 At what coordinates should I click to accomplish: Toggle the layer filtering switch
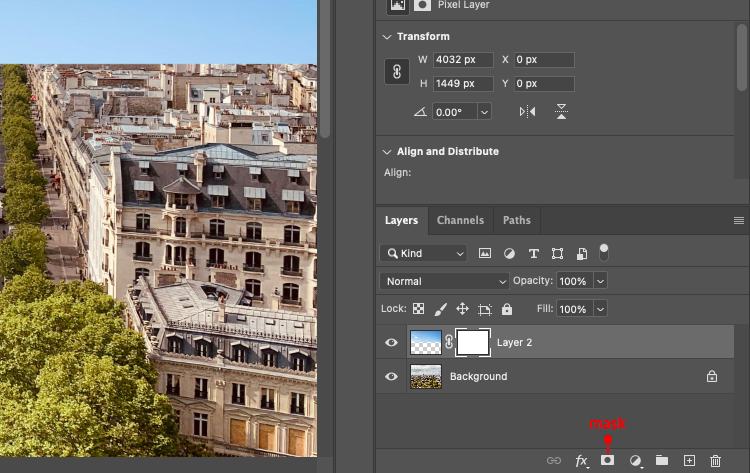[604, 253]
